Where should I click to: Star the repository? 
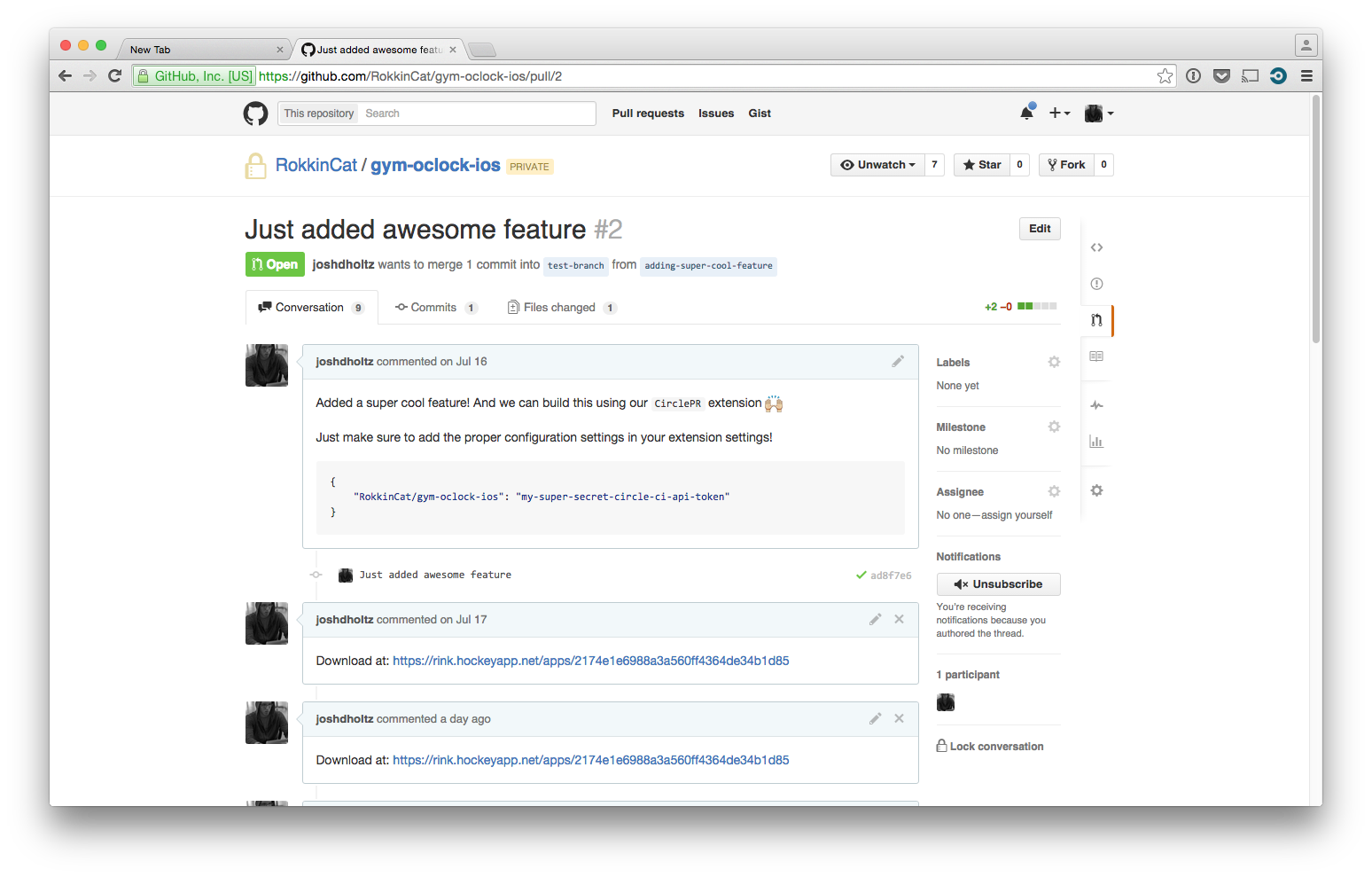point(982,165)
